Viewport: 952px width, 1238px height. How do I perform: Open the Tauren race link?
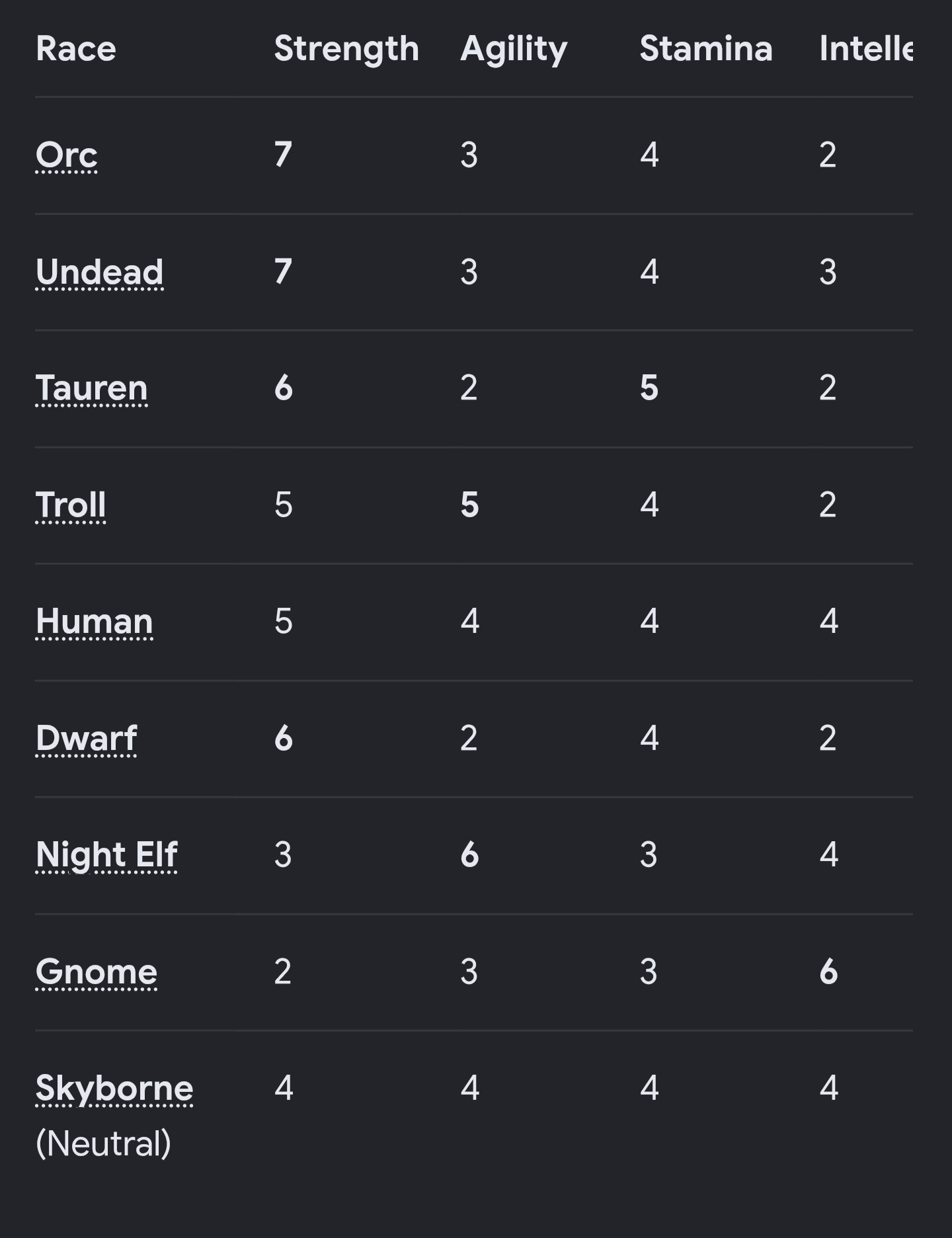(92, 388)
